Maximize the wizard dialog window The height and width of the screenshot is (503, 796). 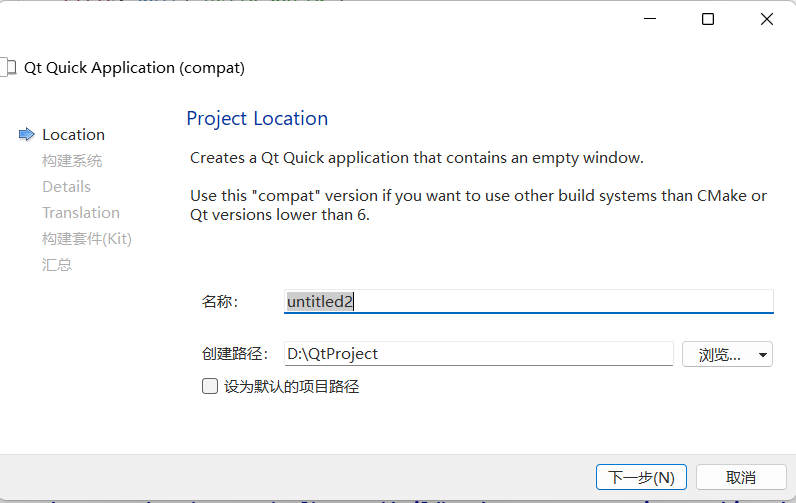(708, 19)
